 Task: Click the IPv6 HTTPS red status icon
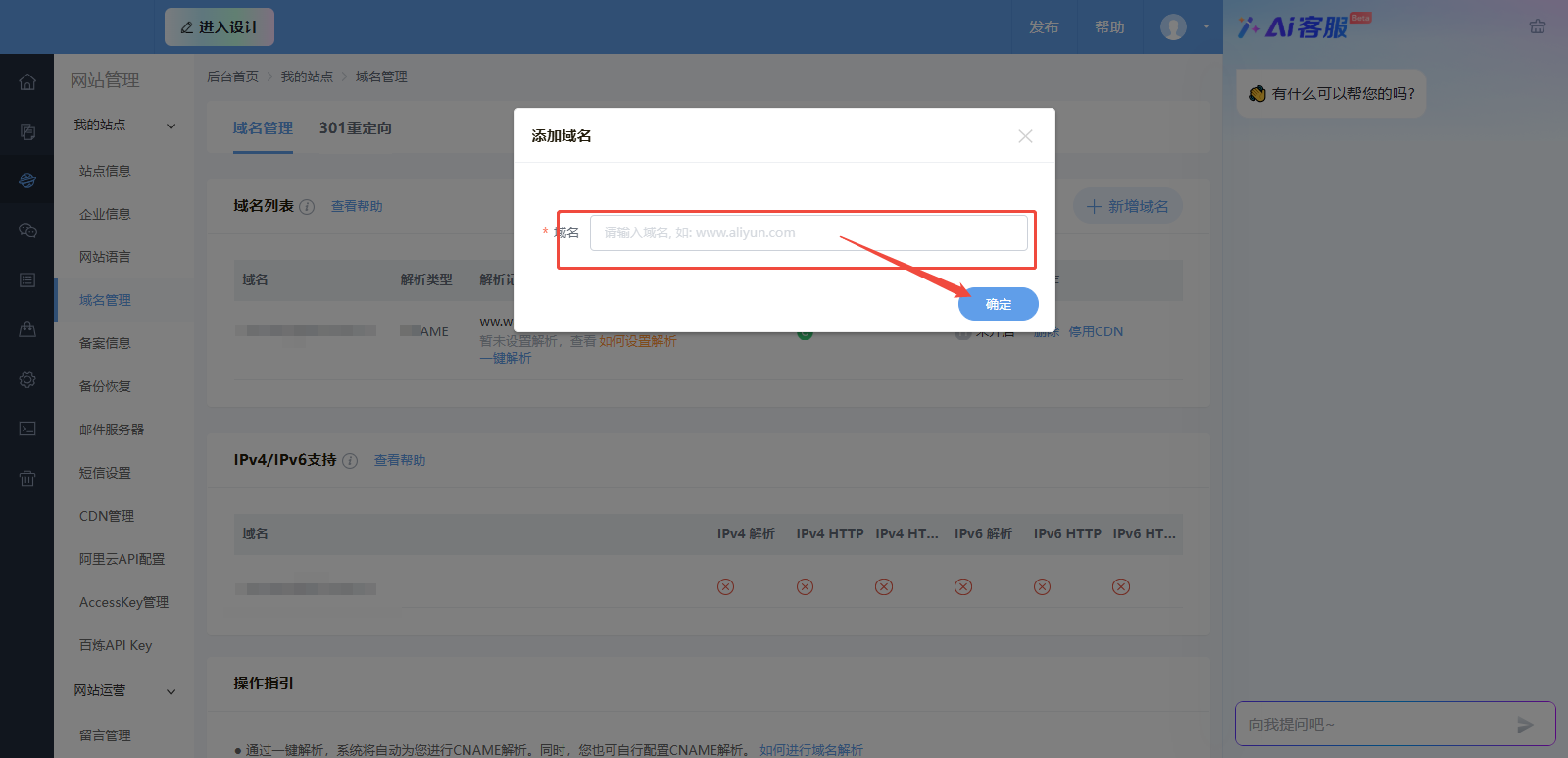click(x=1121, y=586)
